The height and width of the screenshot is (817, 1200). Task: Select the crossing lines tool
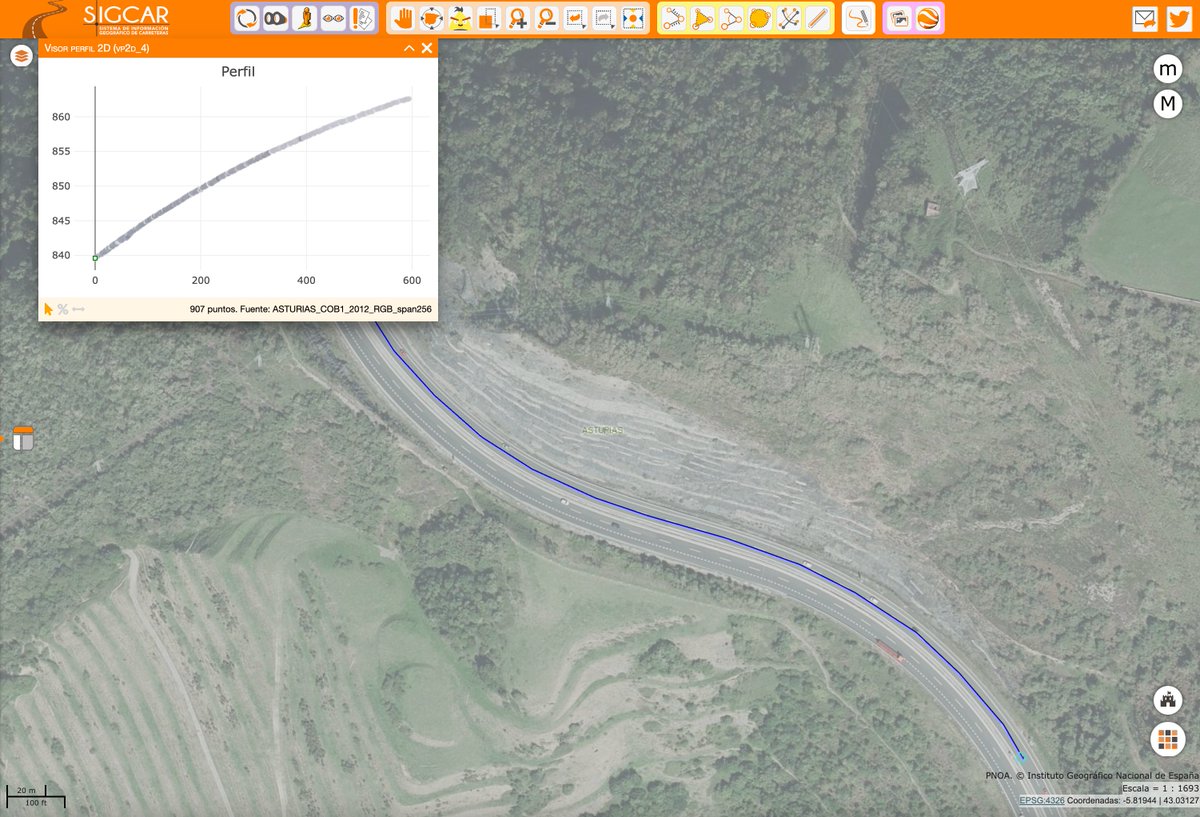pos(789,18)
